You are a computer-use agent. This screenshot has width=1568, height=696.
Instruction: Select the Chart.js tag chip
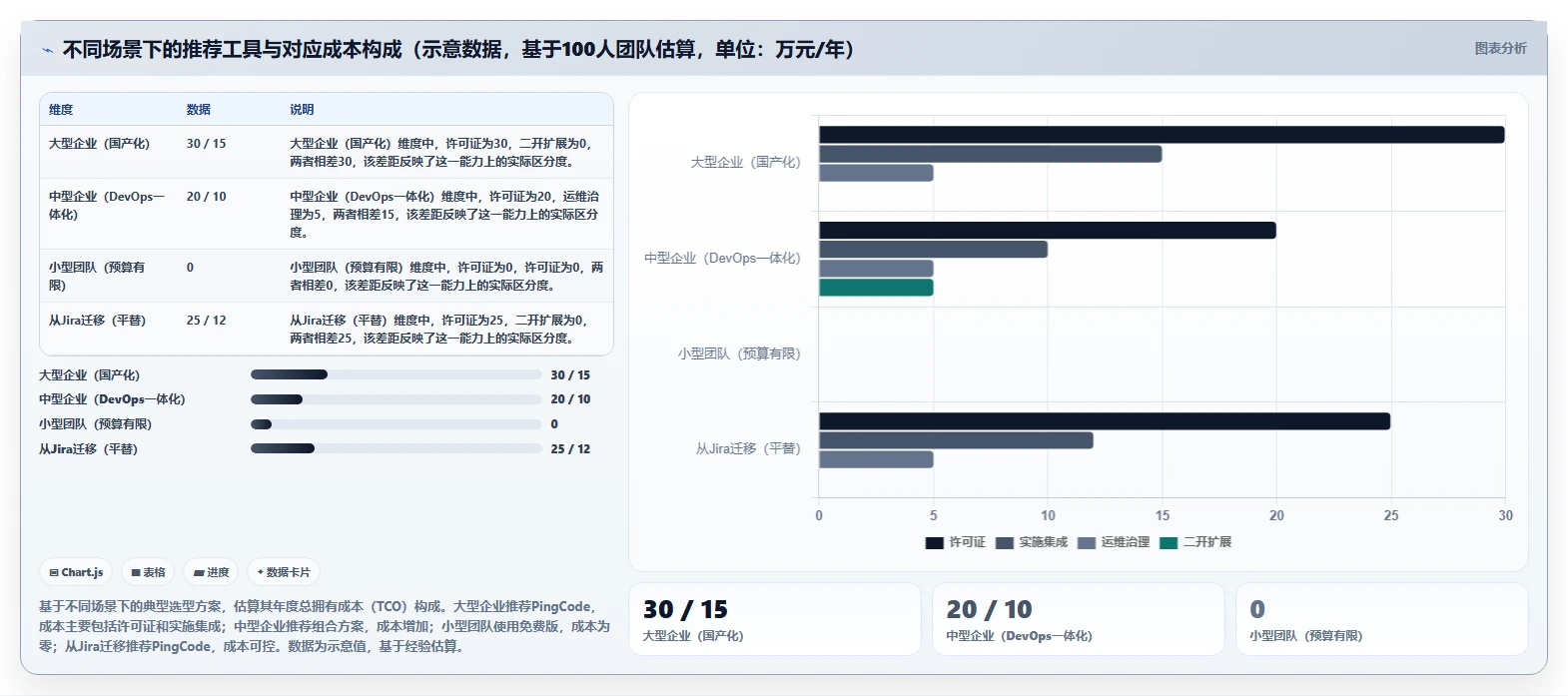click(x=76, y=572)
